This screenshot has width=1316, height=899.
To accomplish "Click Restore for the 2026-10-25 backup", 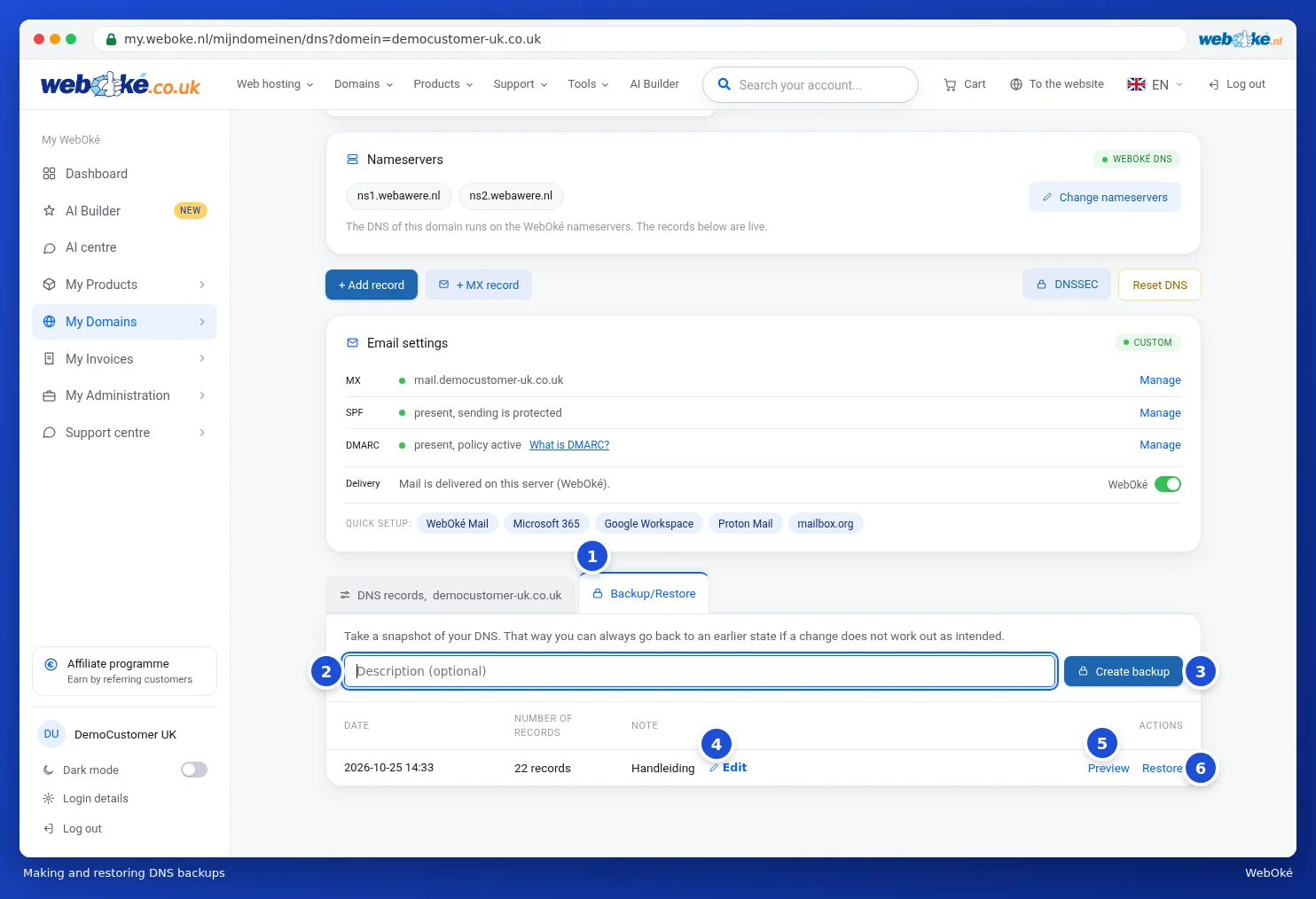I will coord(1162,769).
